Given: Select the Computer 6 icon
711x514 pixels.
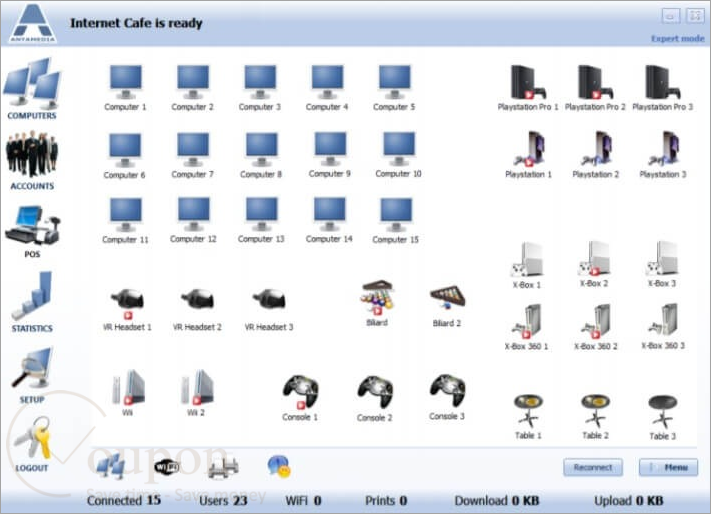Looking at the screenshot, I should tap(125, 150).
